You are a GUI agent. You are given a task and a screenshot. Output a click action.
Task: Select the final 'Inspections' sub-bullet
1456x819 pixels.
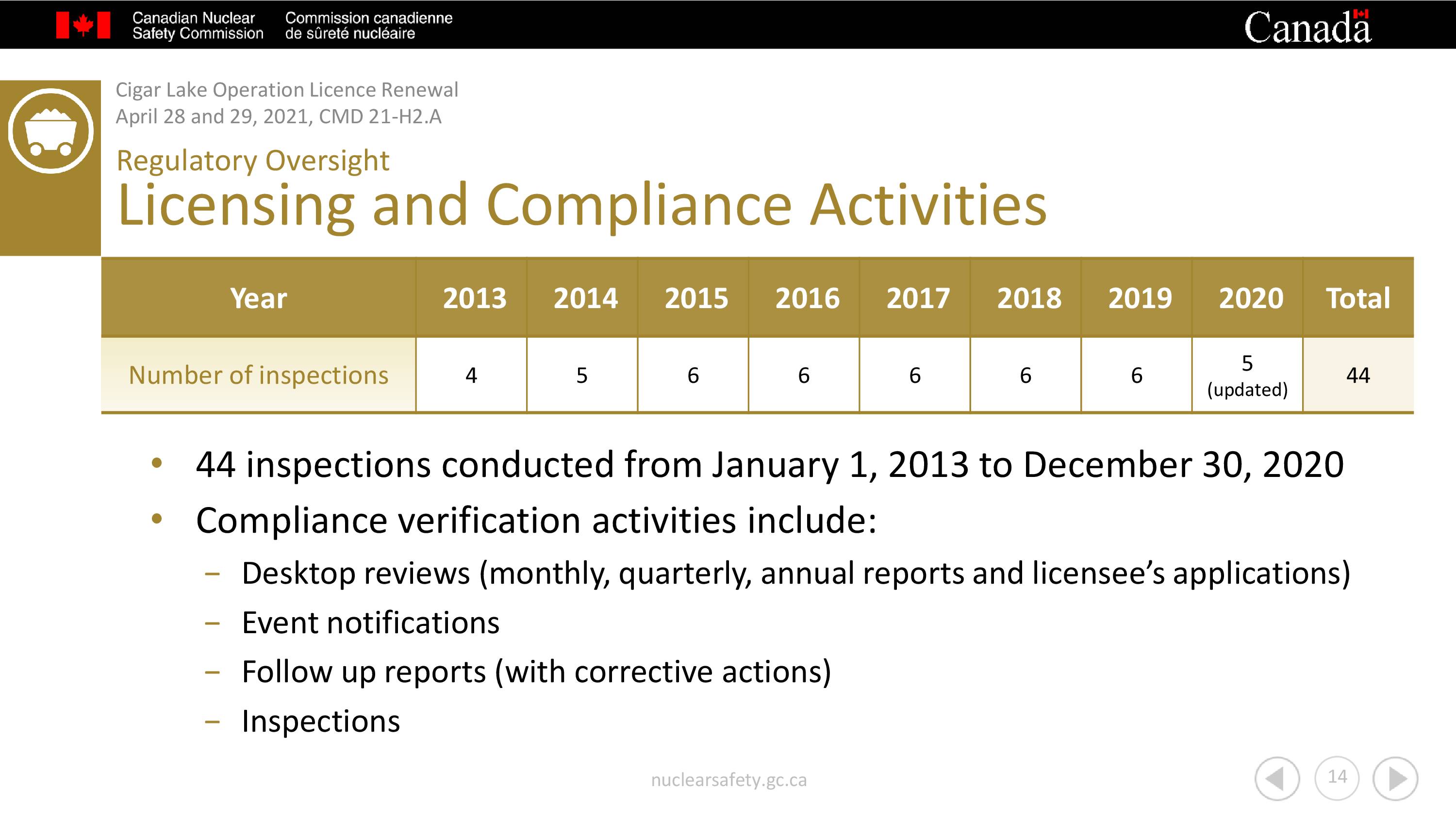click(x=320, y=721)
